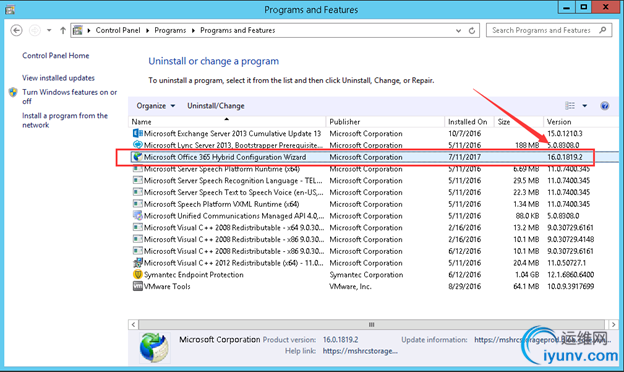Click the 7/11/2017 installed date

point(464,157)
